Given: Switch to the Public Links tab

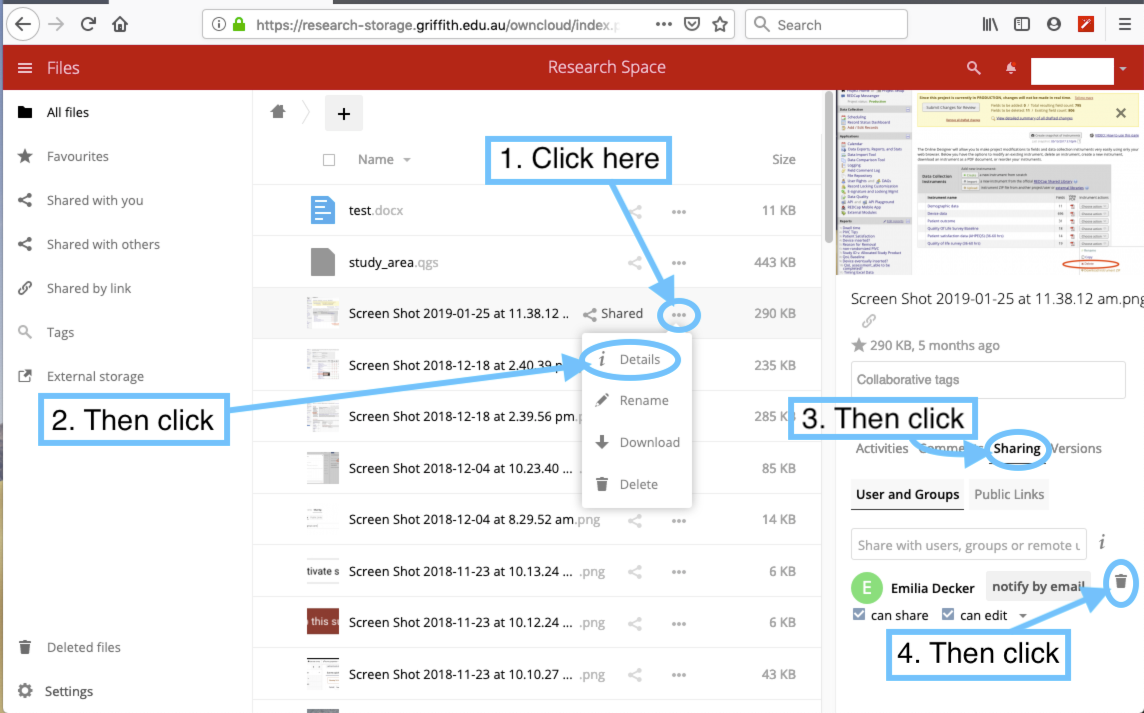Looking at the screenshot, I should [1008, 494].
